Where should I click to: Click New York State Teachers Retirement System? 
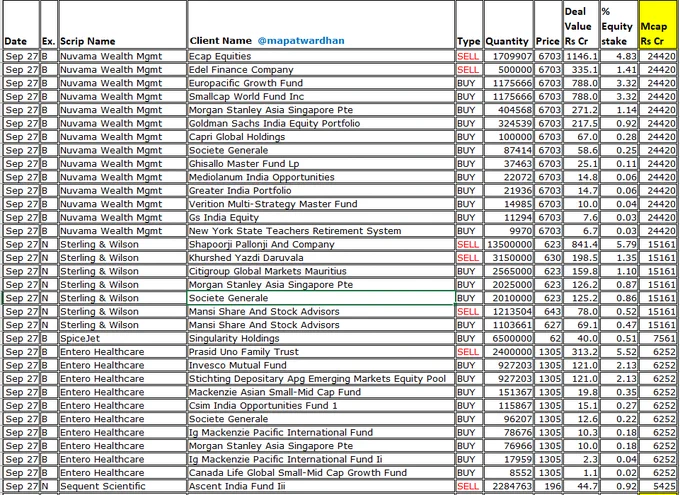coord(321,231)
